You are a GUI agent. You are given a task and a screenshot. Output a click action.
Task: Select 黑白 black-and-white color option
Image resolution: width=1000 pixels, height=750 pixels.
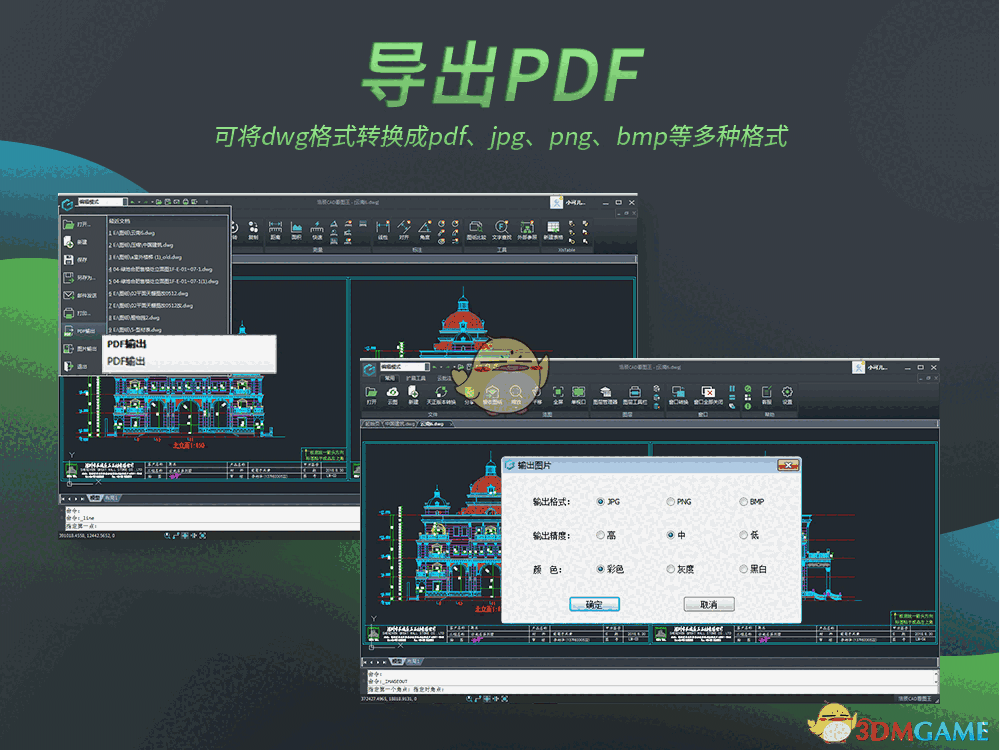743,569
